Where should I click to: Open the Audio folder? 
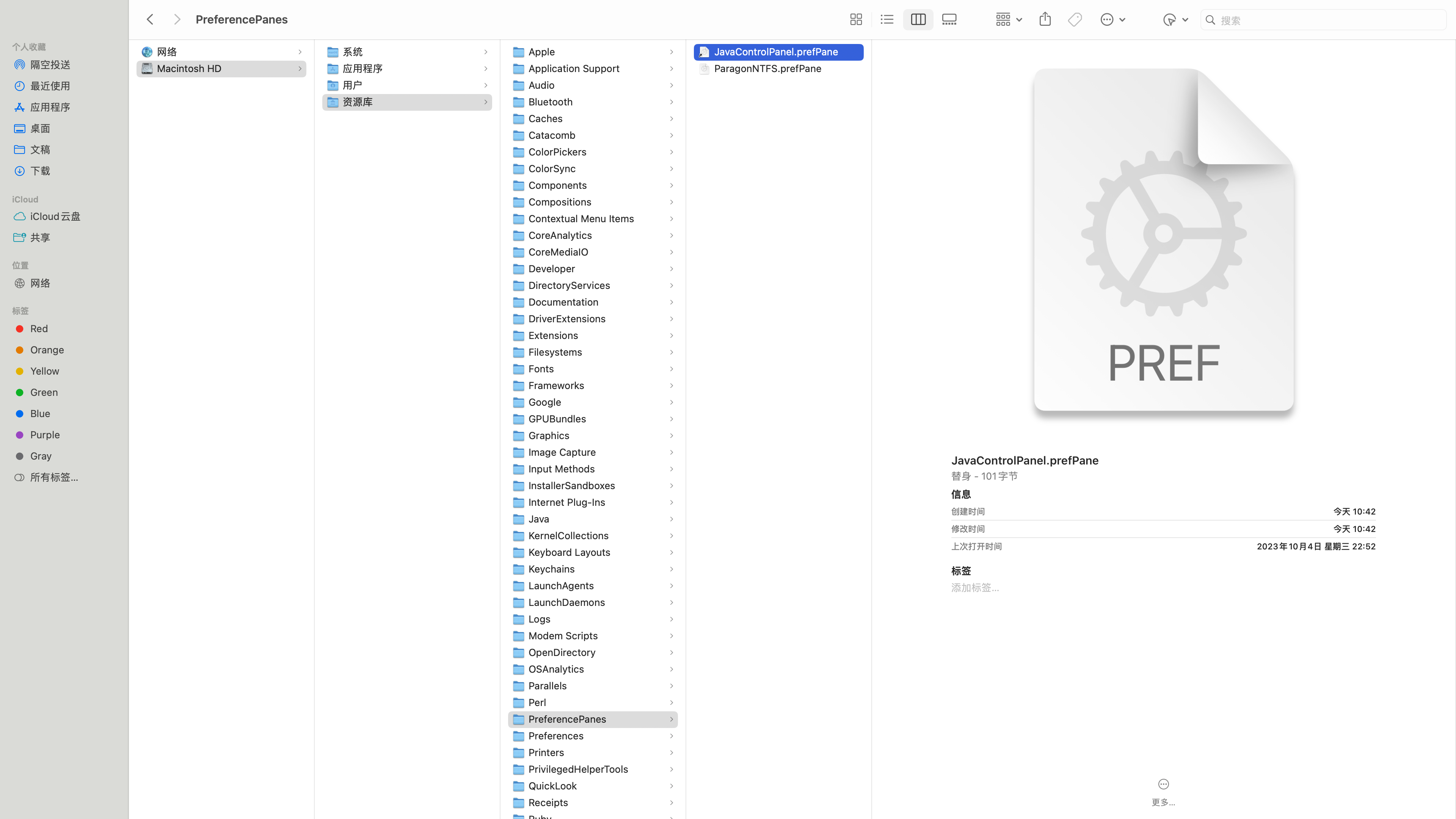coord(593,85)
